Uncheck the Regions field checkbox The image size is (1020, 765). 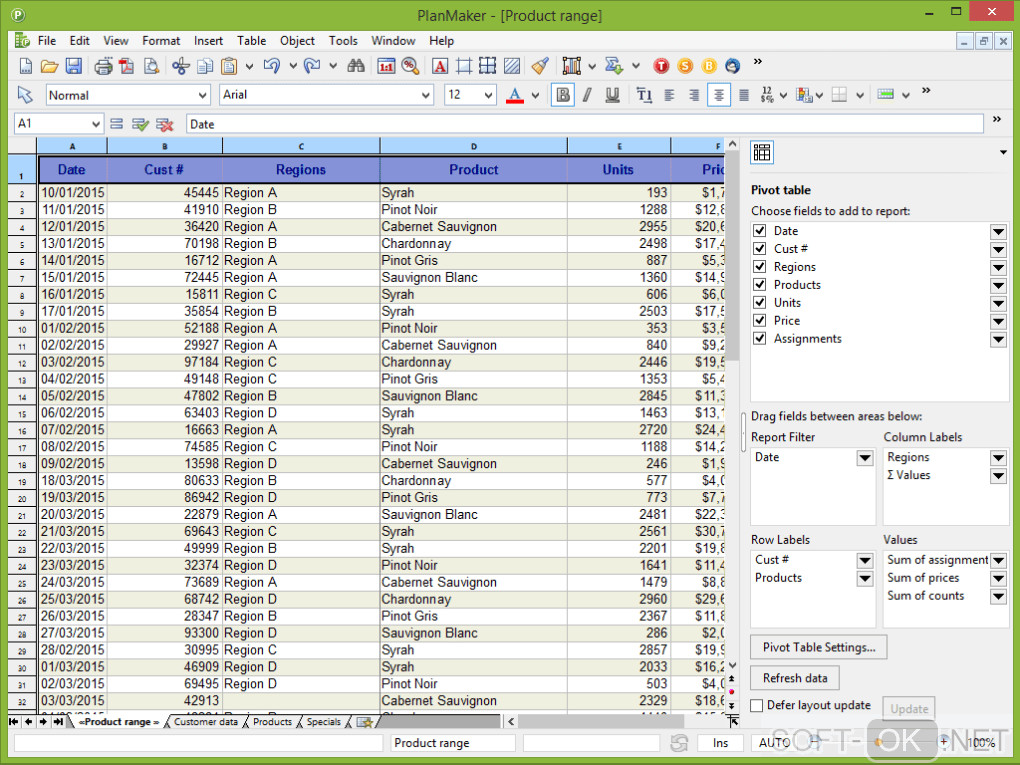760,267
